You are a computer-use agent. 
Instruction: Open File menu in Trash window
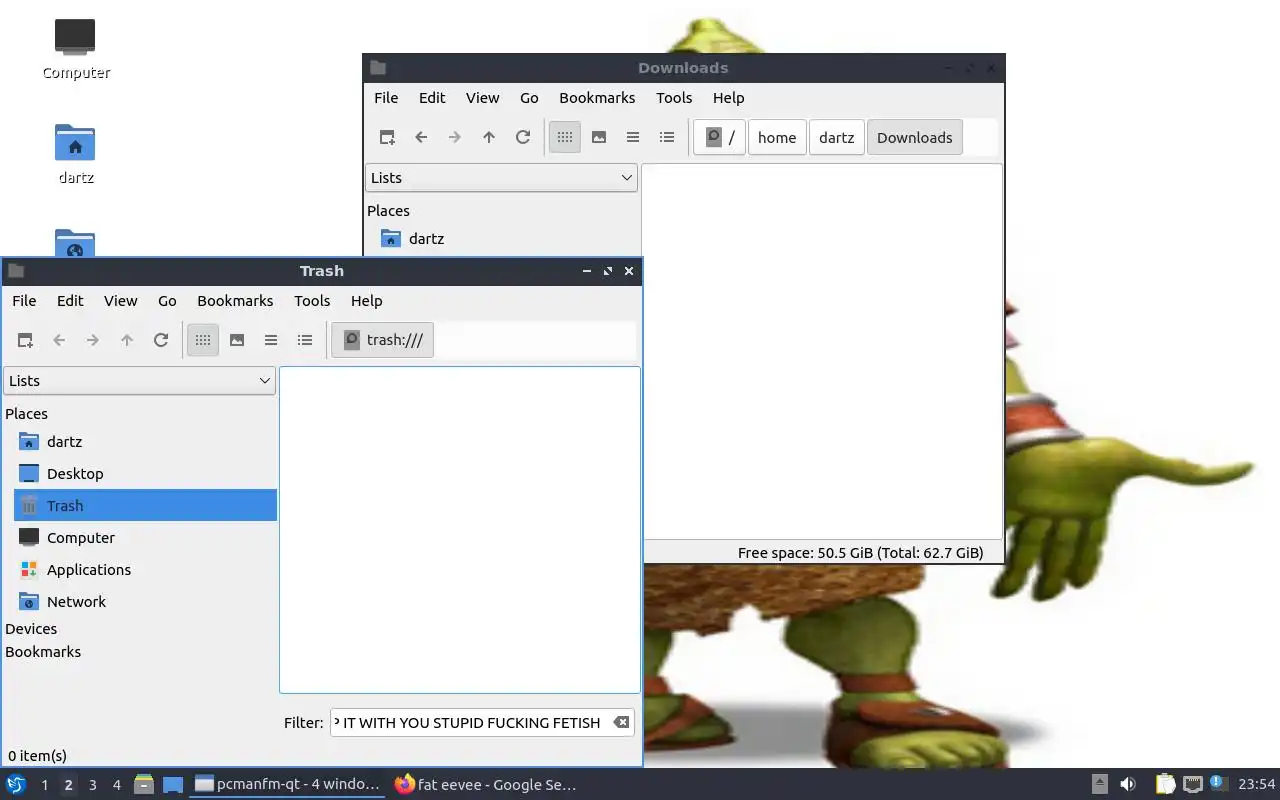tap(24, 301)
